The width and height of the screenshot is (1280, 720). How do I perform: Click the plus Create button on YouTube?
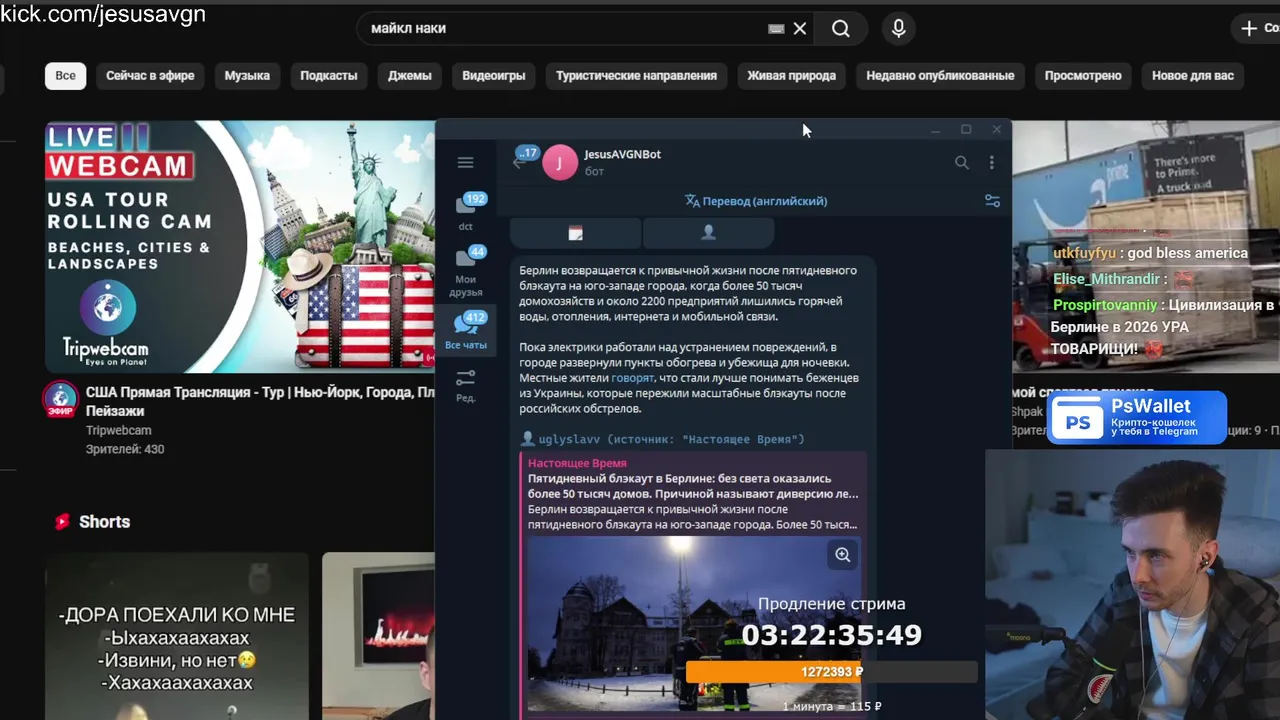tap(1258, 28)
